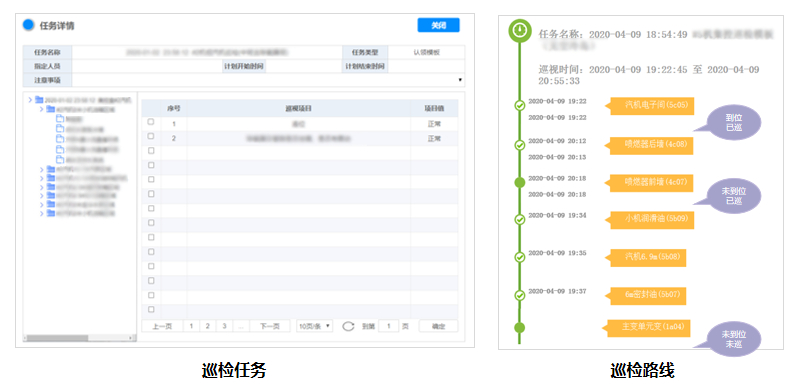Screen dimensions: 795x392
Task: Go to next page with 下一页
Action: coord(270,326)
